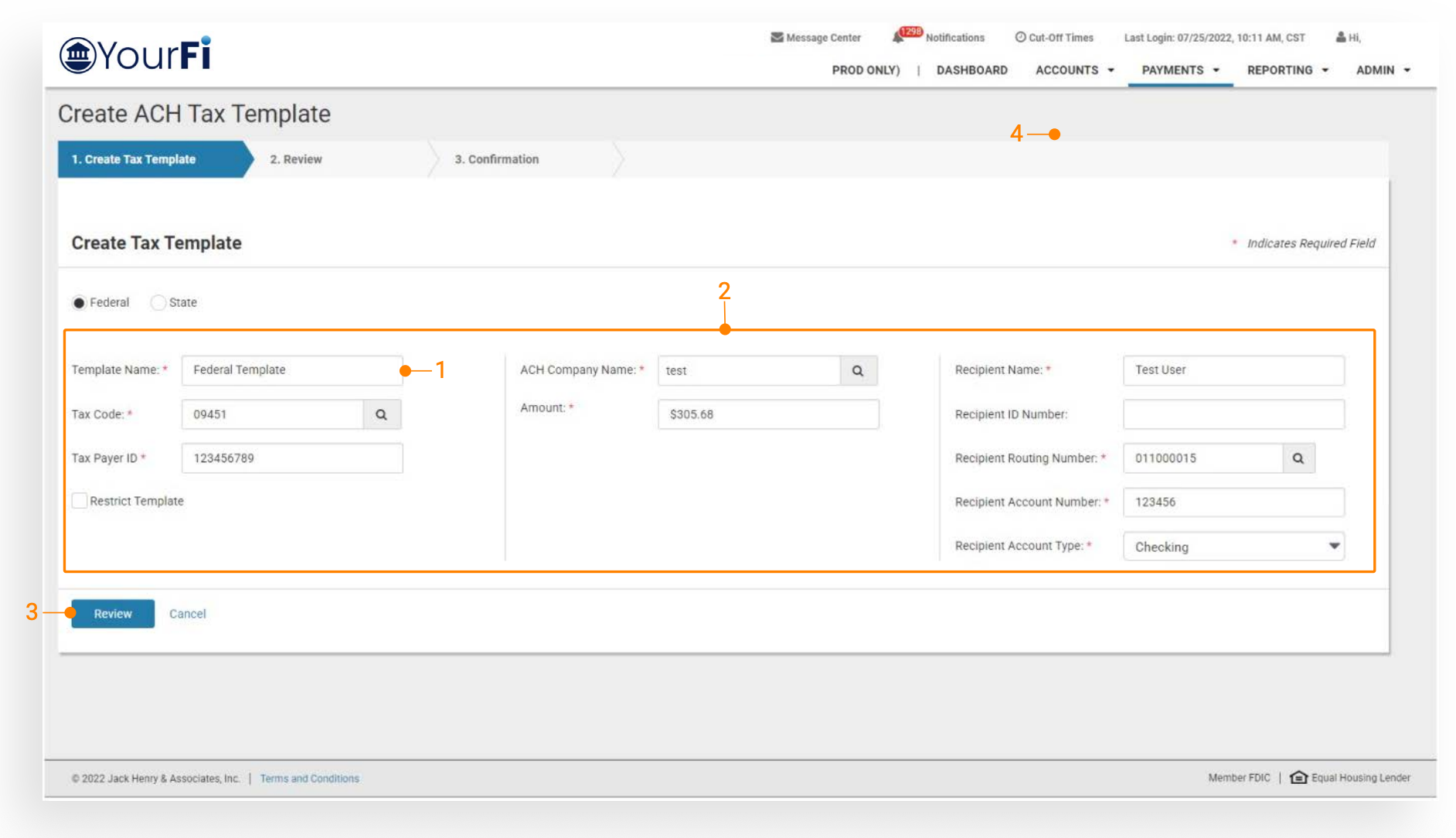Select the State radio button
The width and height of the screenshot is (1456, 838).
tap(158, 303)
